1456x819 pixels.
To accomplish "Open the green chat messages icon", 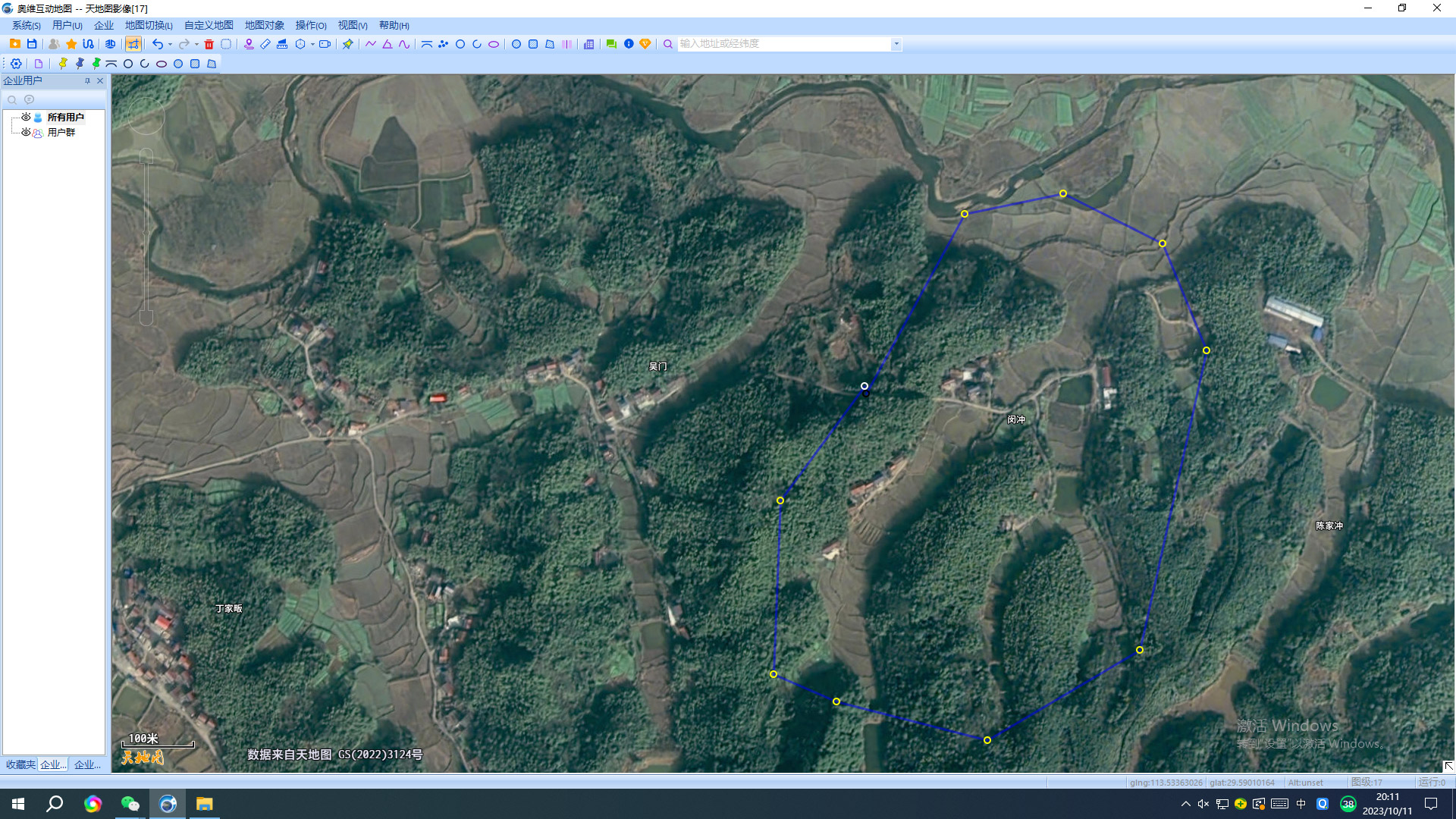I will pos(611,44).
